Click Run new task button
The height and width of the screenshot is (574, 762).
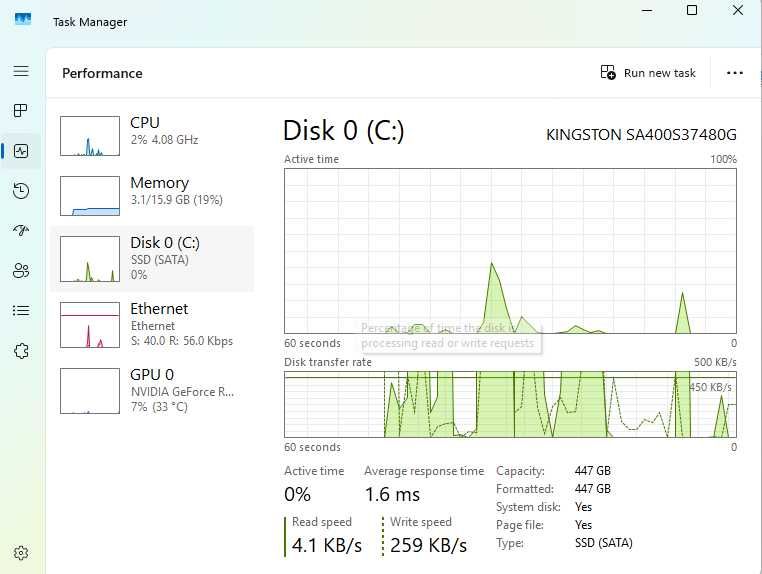click(648, 73)
